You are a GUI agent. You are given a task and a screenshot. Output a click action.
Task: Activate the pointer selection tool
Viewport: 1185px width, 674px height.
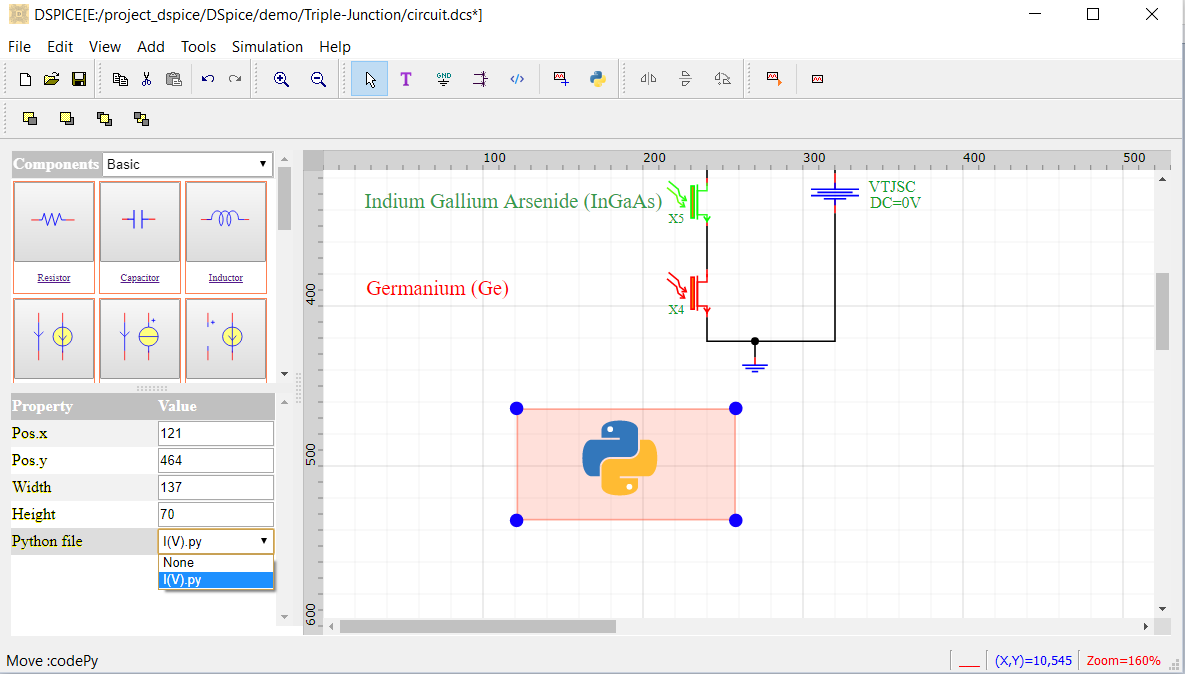[370, 79]
